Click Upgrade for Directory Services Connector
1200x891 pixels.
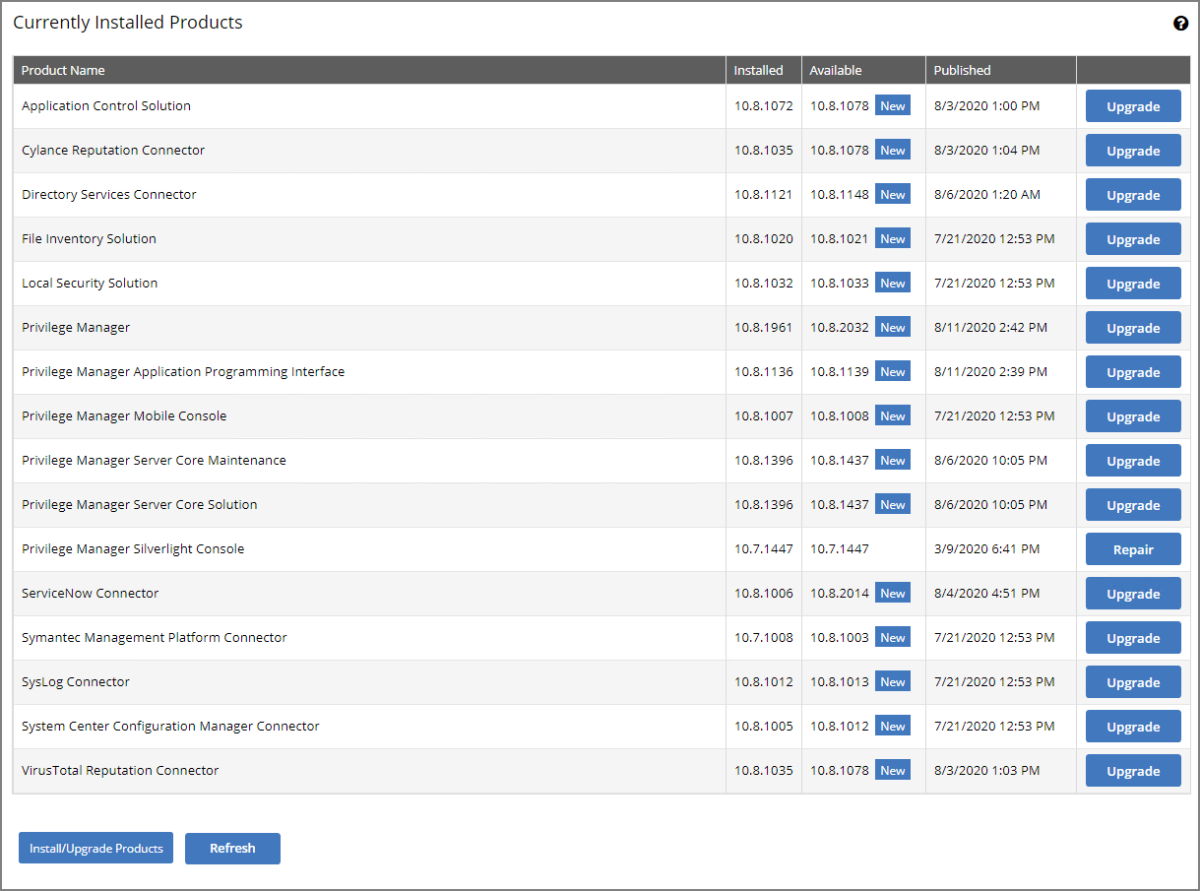click(1132, 195)
